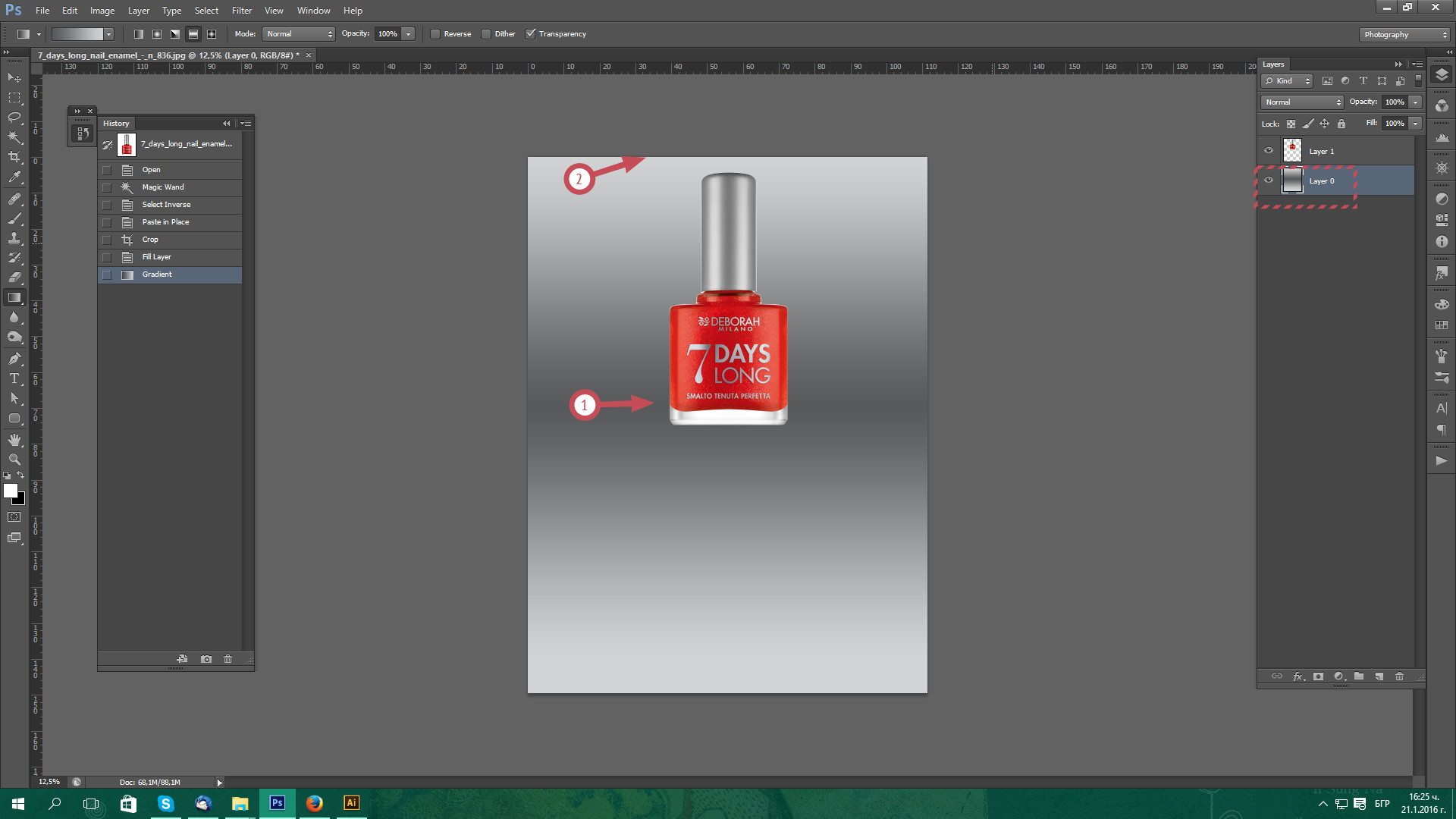
Task: Select the Move tool
Action: point(14,78)
